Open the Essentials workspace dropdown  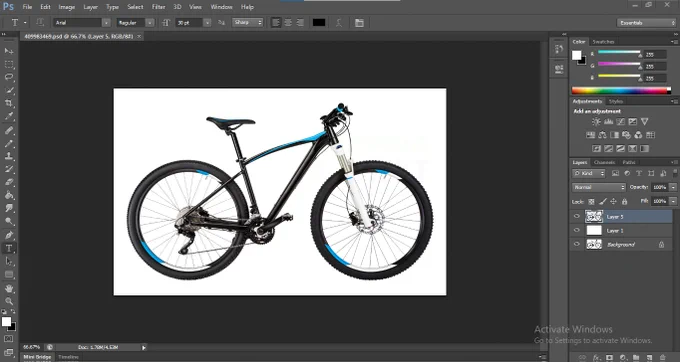coord(646,23)
